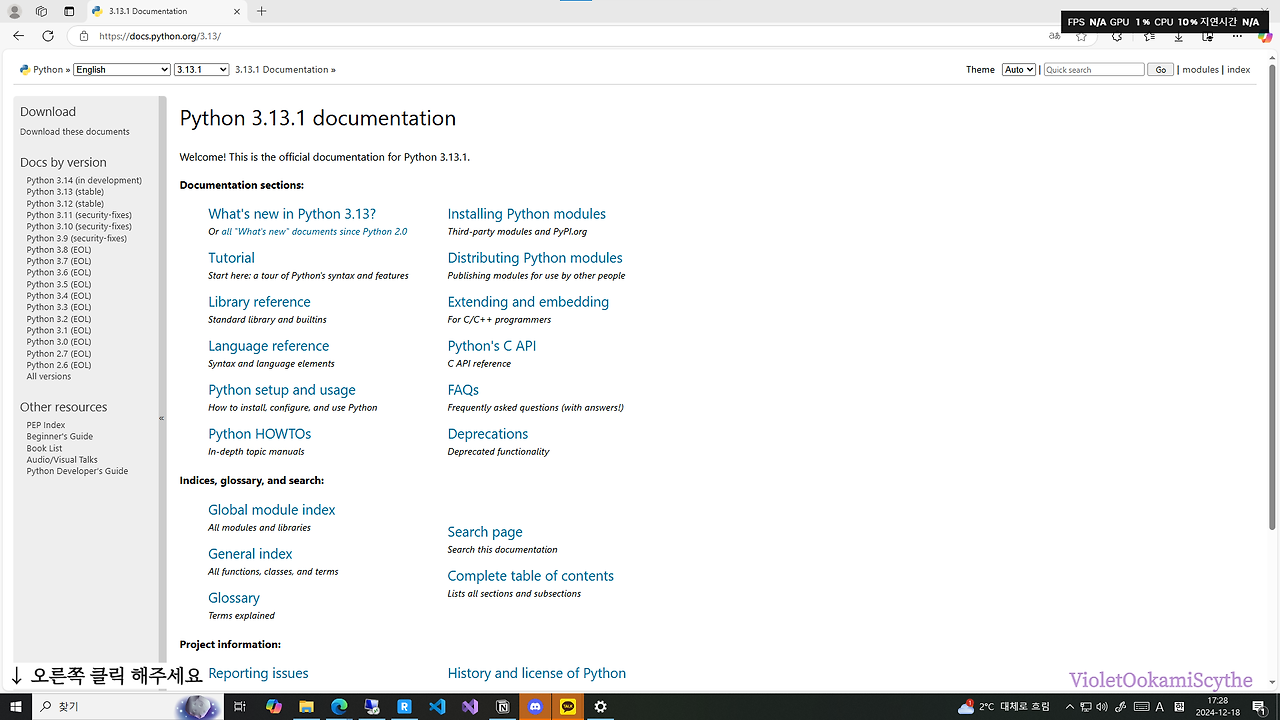The width and height of the screenshot is (1280, 720).
Task: Open PEP Index under Other resources
Action: [46, 425]
